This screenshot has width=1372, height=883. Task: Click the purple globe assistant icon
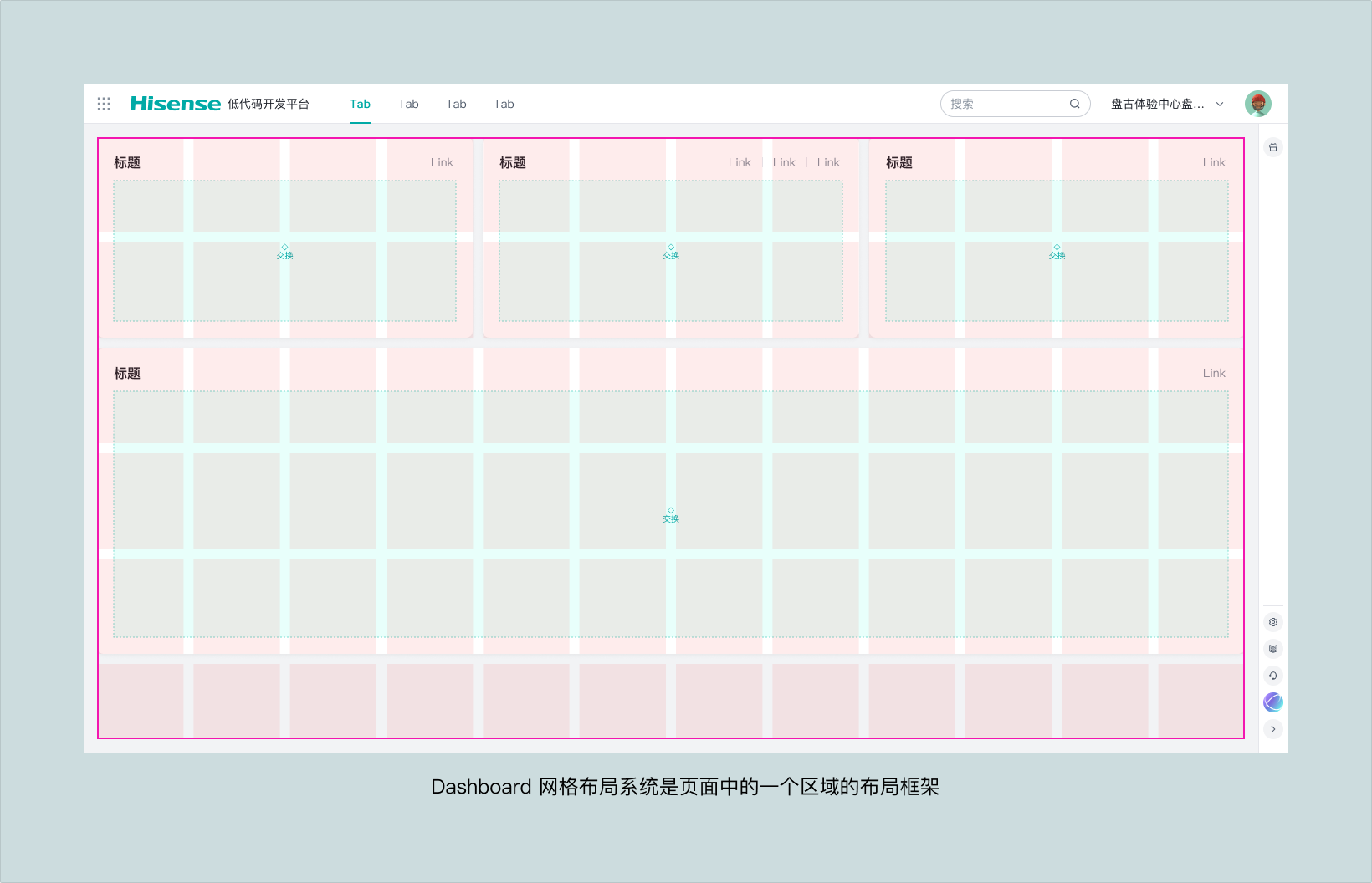coord(1273,702)
